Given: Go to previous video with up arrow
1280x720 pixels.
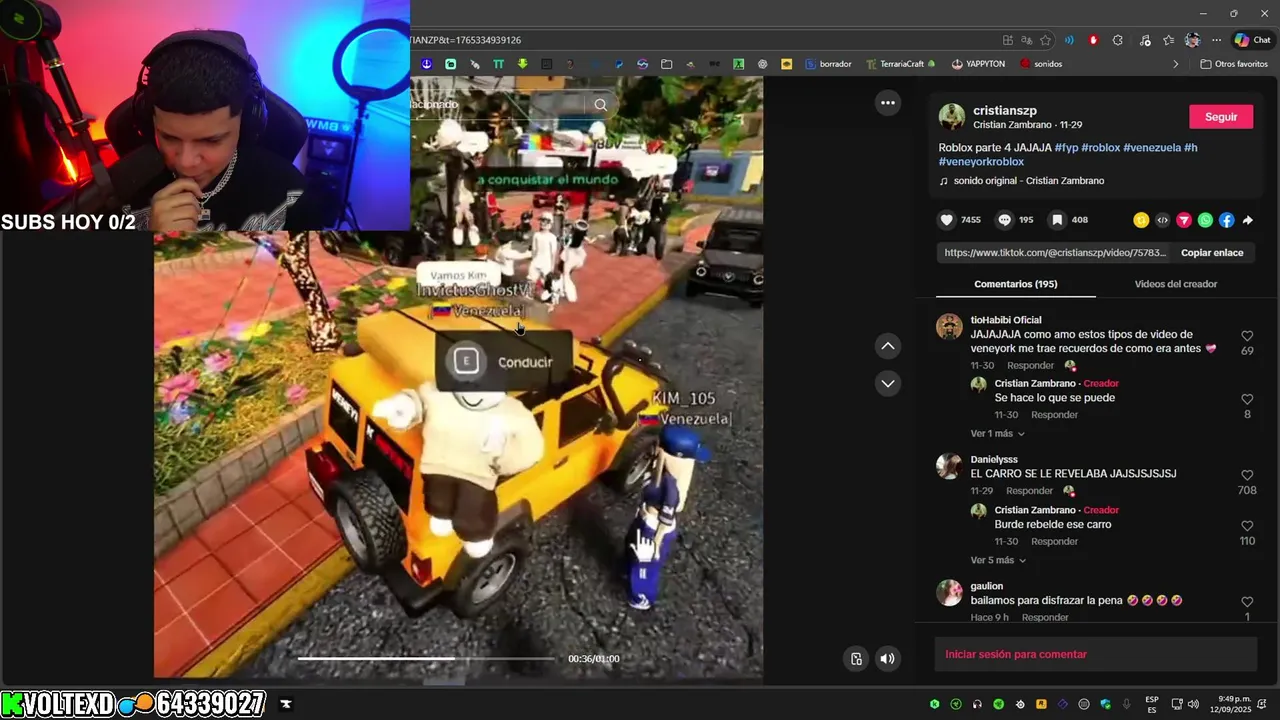Looking at the screenshot, I should click(x=887, y=346).
